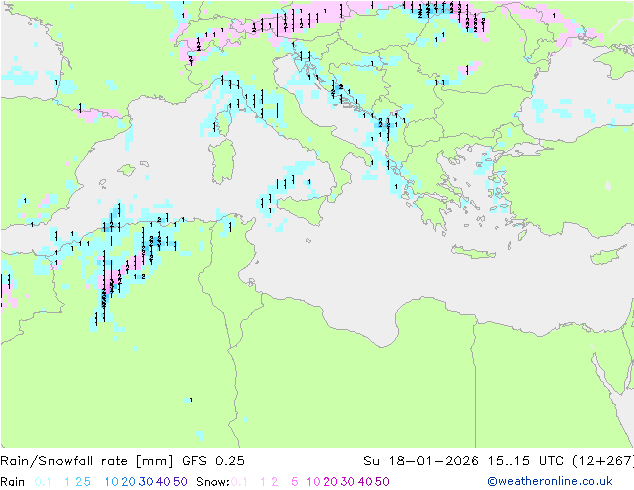
Task: Click the "Rain" legend label
Action: coord(13,482)
